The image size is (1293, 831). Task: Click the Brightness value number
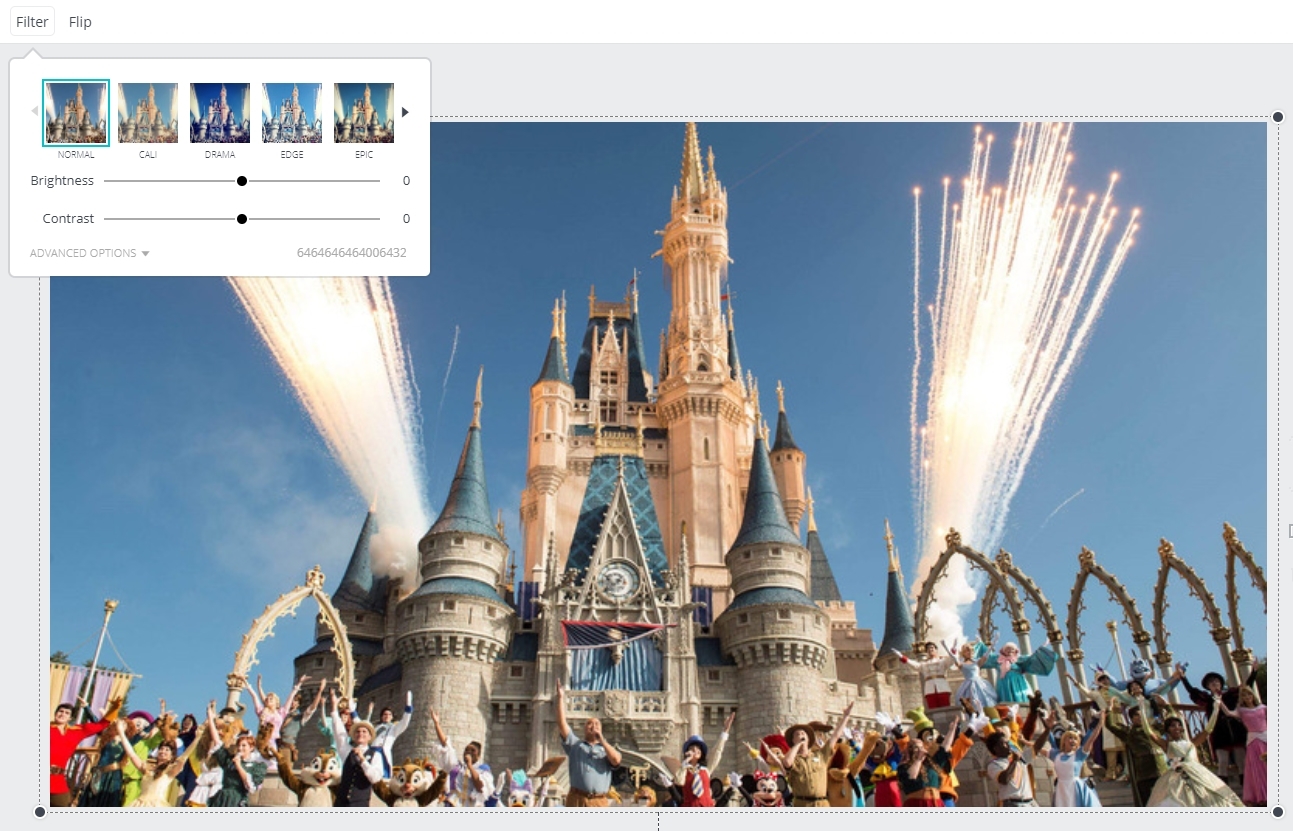pos(406,181)
